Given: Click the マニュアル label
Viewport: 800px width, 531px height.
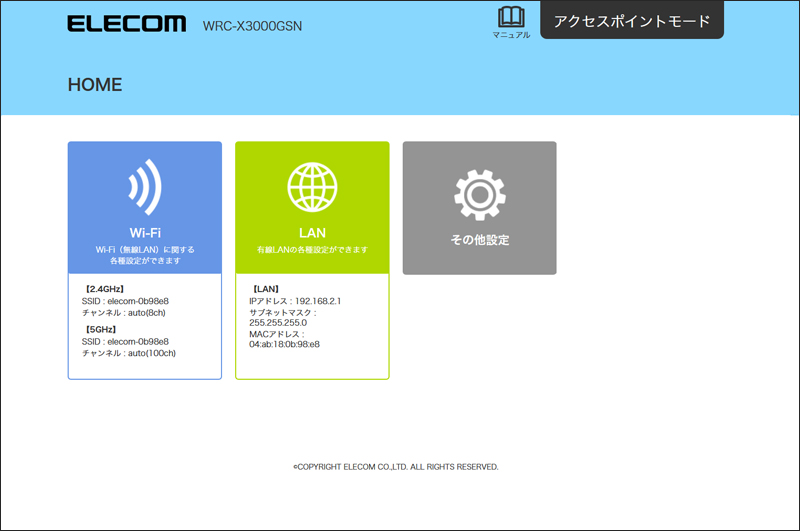Looking at the screenshot, I should tap(511, 35).
